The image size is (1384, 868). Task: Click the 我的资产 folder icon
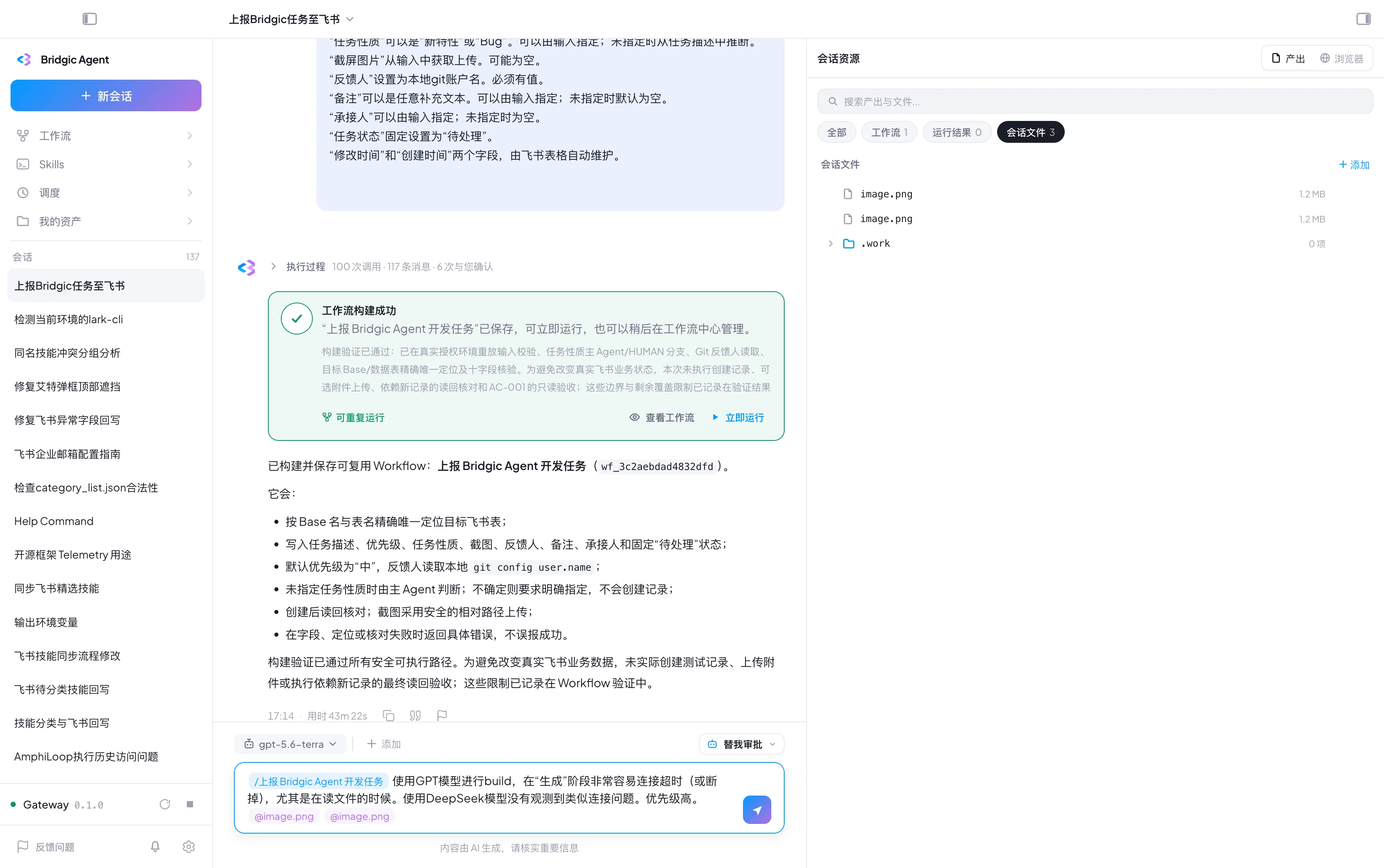click(x=23, y=221)
